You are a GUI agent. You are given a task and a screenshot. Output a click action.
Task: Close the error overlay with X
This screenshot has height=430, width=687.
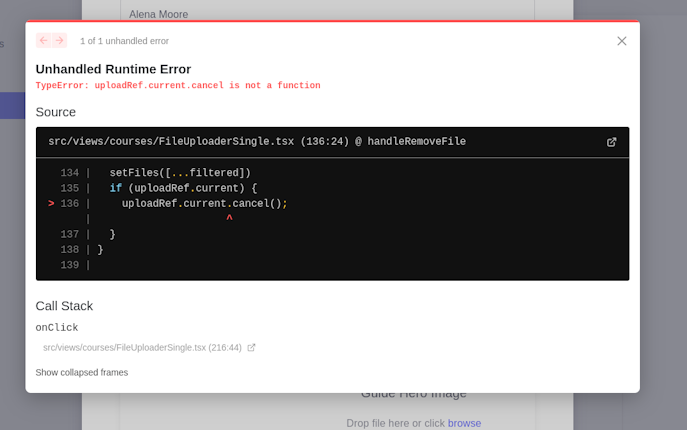621,41
